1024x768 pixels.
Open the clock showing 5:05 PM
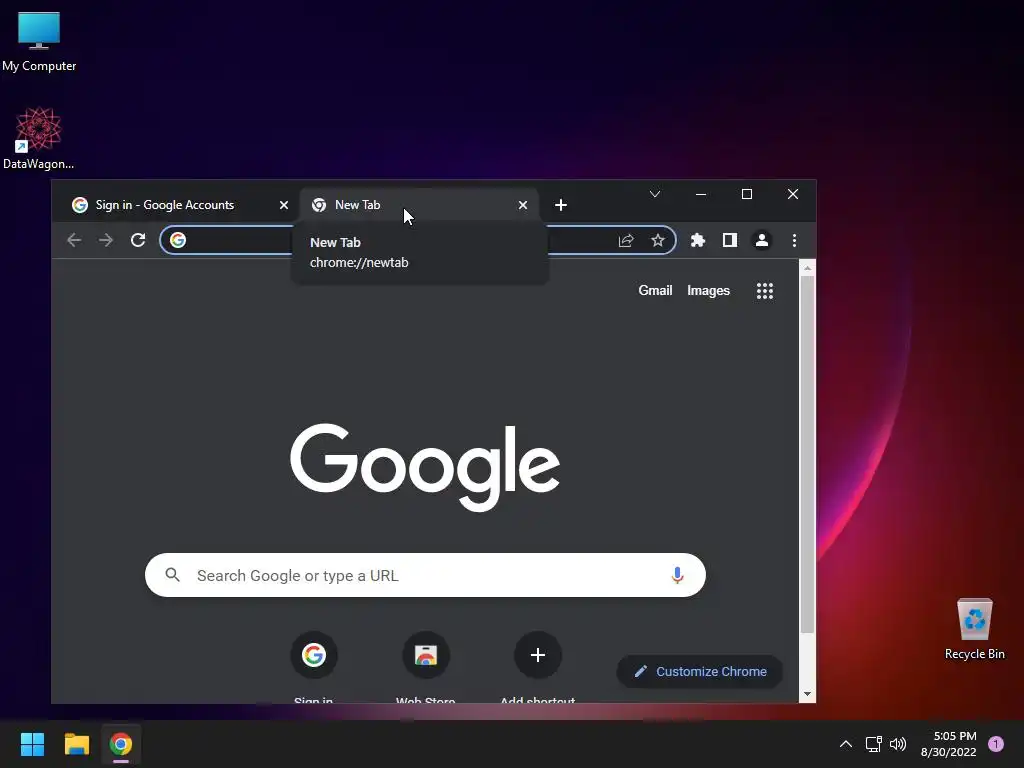tap(948, 744)
